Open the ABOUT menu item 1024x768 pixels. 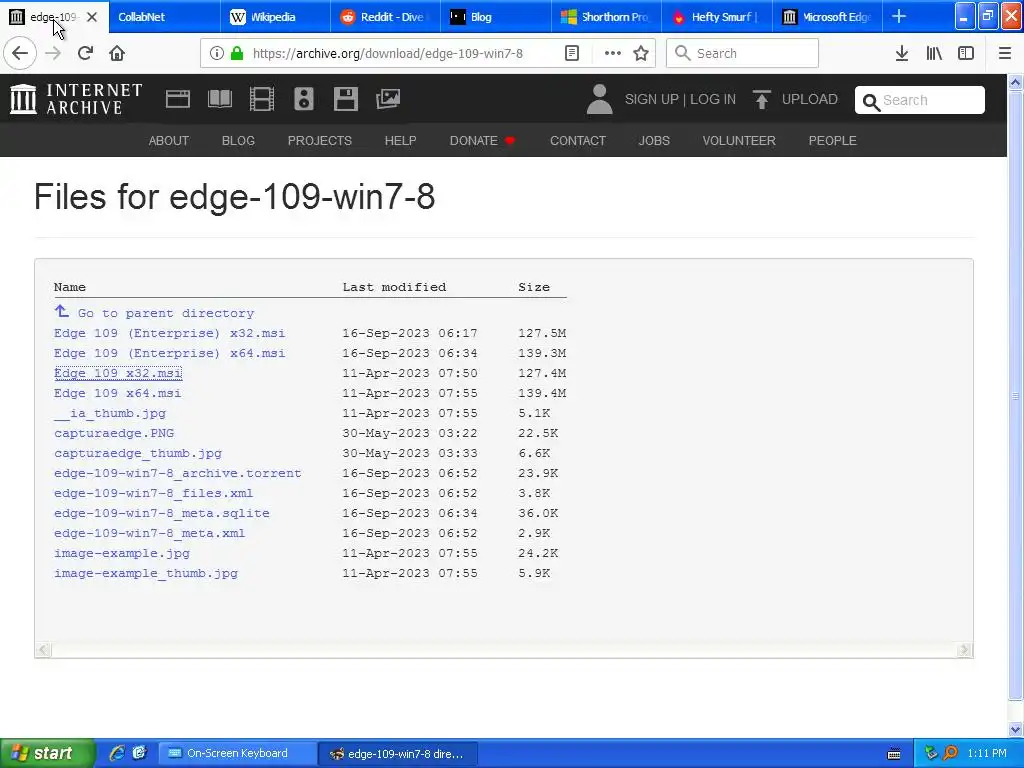tap(168, 140)
